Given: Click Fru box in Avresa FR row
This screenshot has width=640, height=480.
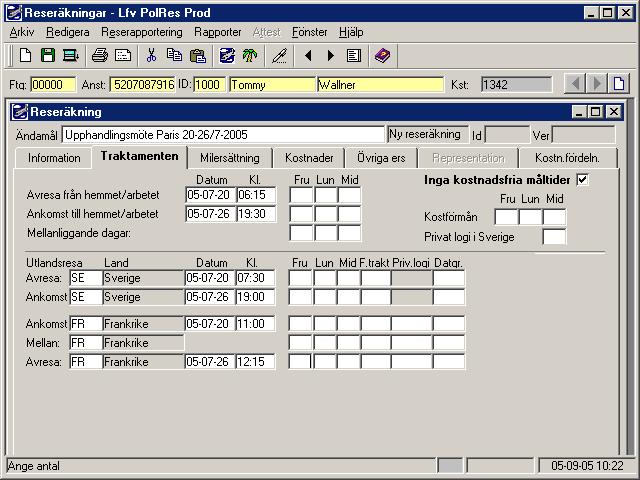Looking at the screenshot, I should [300, 362].
